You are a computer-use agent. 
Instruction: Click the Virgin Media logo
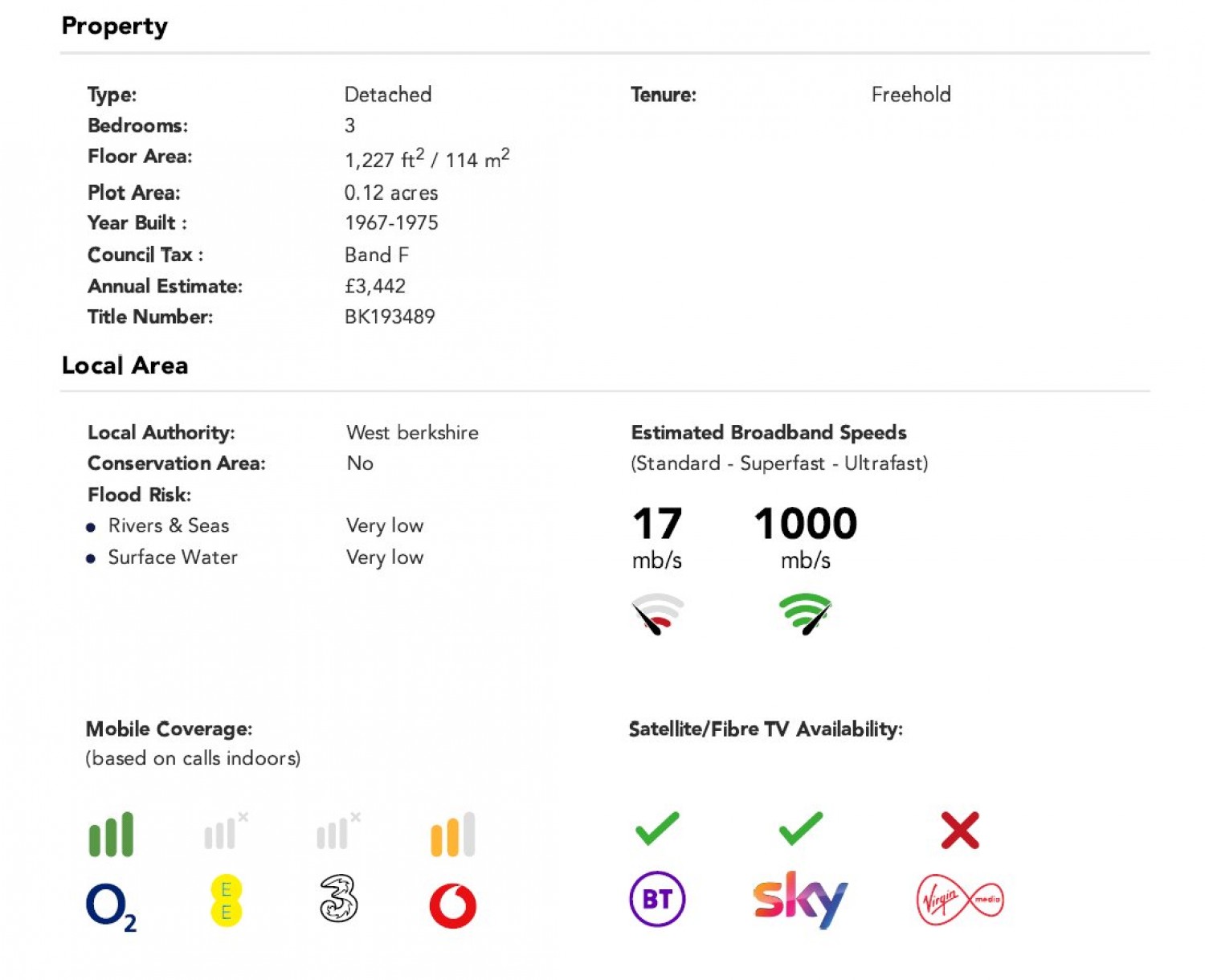[x=960, y=900]
